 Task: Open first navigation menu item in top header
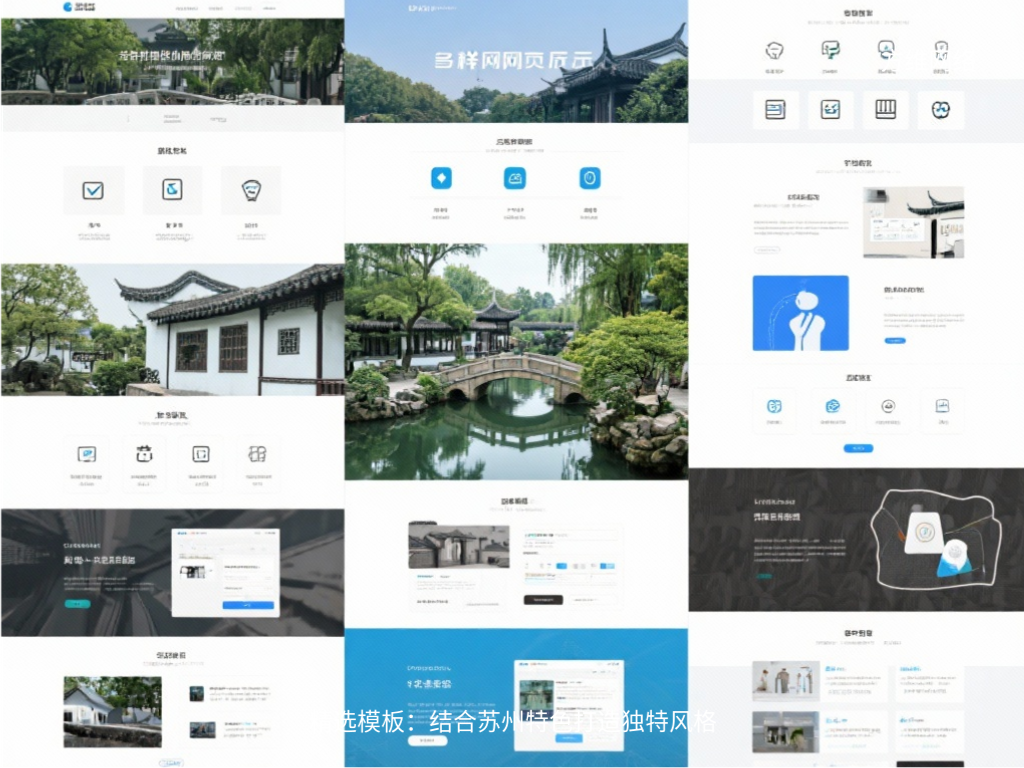pyautogui.click(x=186, y=8)
